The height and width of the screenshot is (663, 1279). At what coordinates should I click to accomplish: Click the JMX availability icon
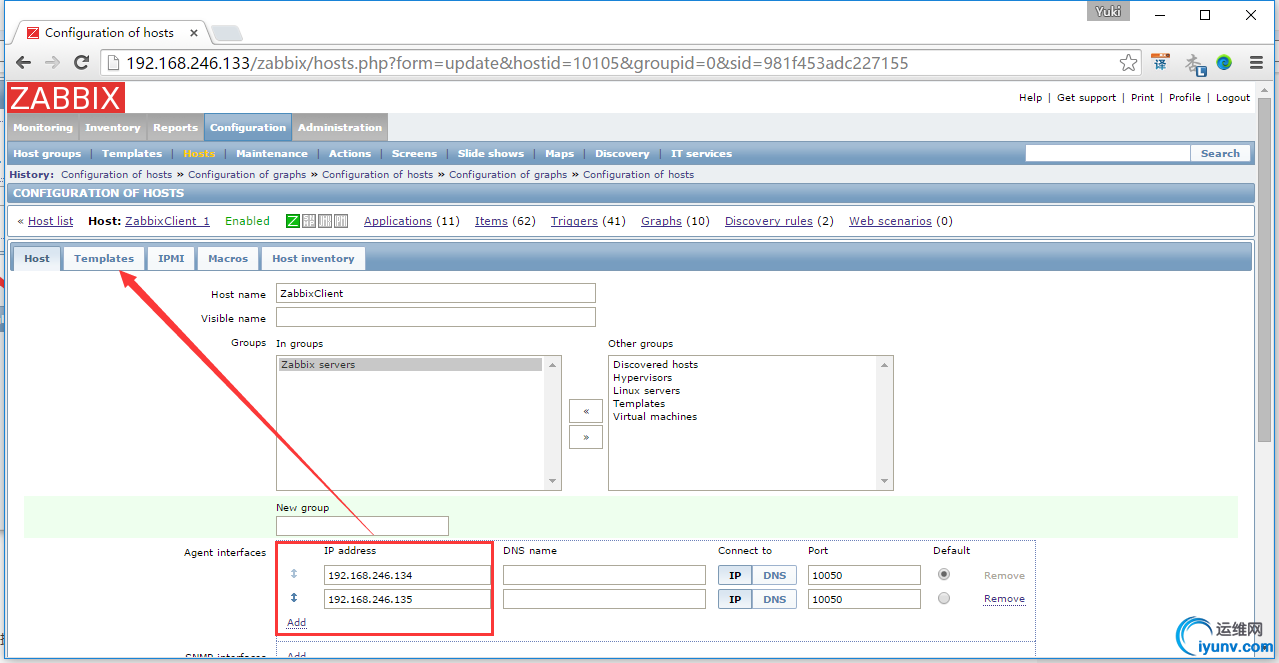pos(325,221)
